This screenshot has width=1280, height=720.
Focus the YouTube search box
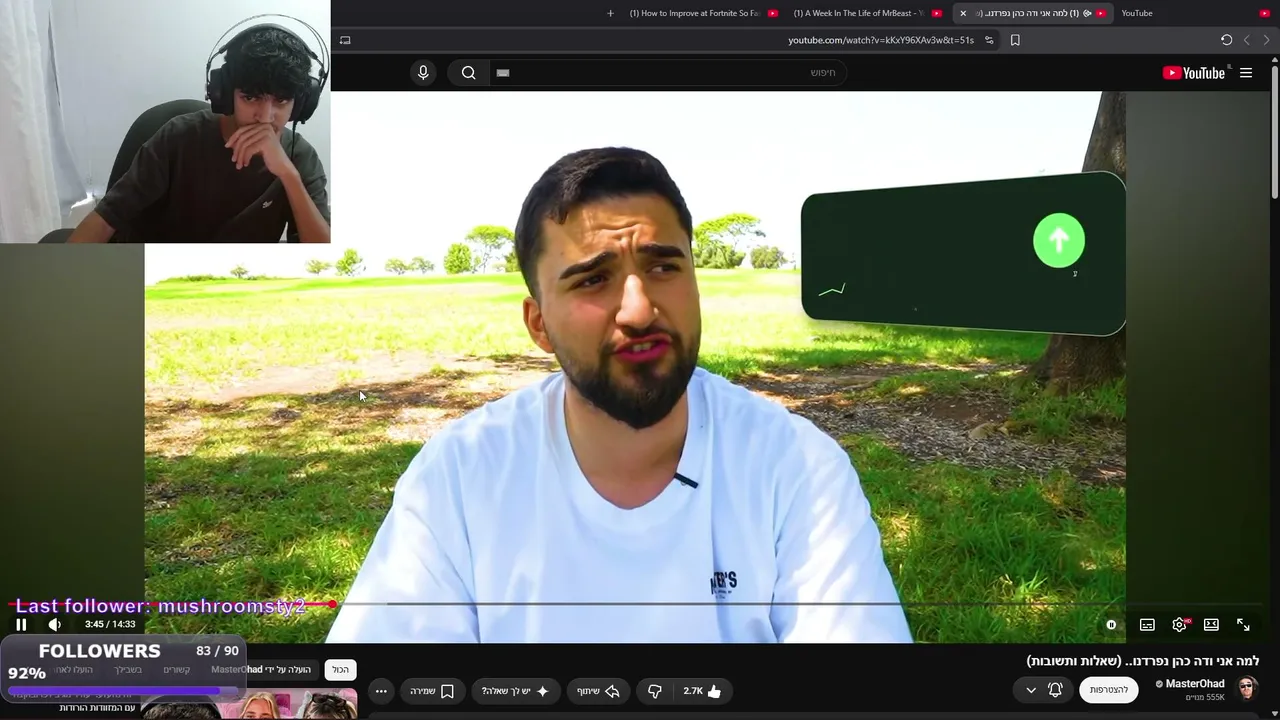(x=667, y=72)
